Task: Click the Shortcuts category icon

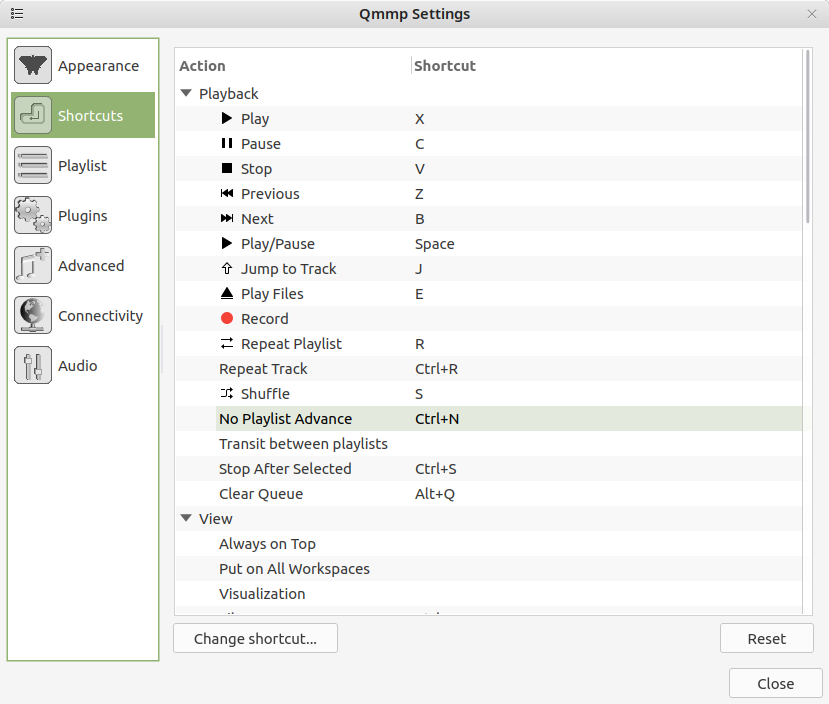Action: pyautogui.click(x=33, y=115)
